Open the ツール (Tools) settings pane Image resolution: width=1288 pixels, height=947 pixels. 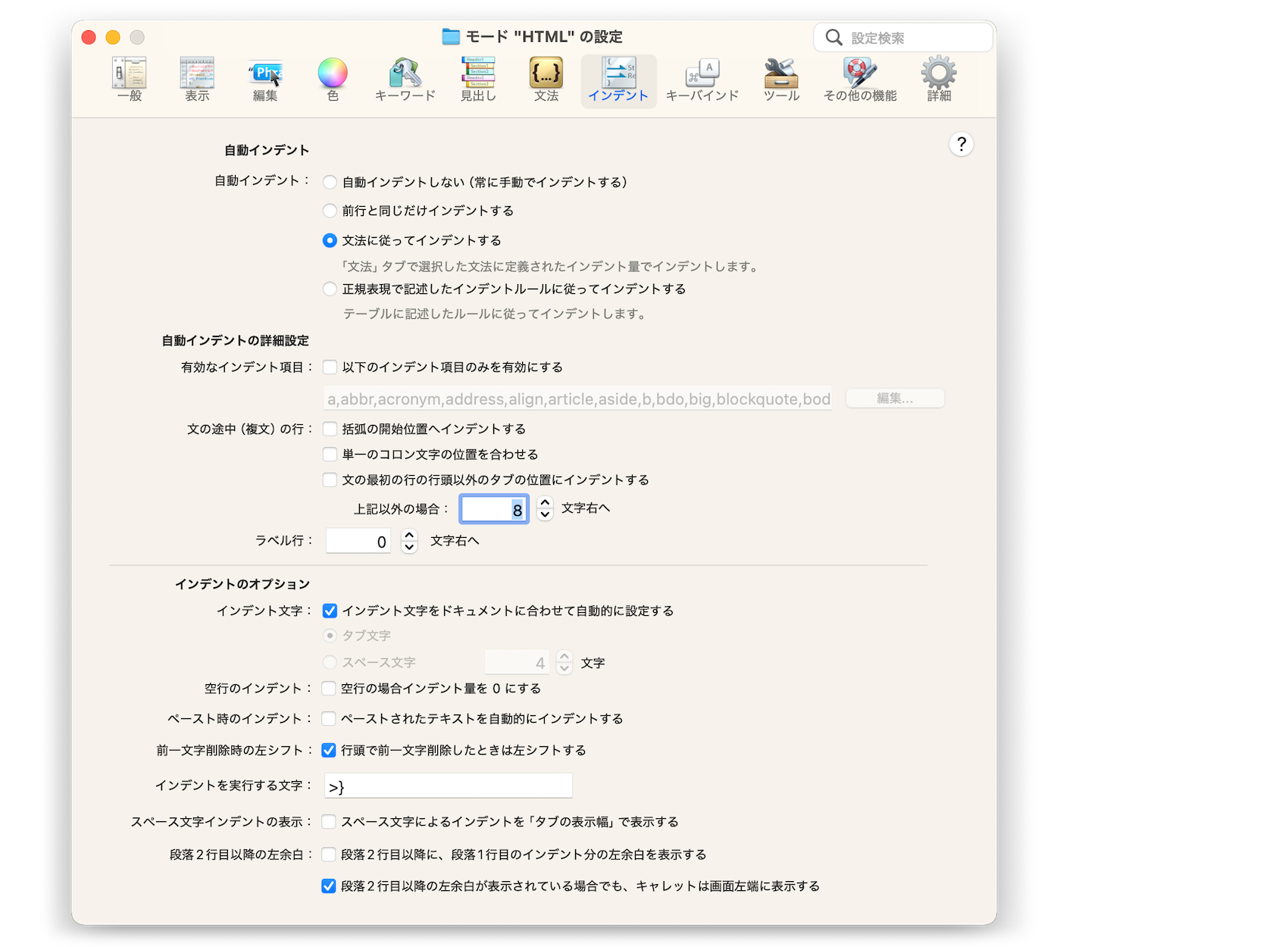click(781, 79)
